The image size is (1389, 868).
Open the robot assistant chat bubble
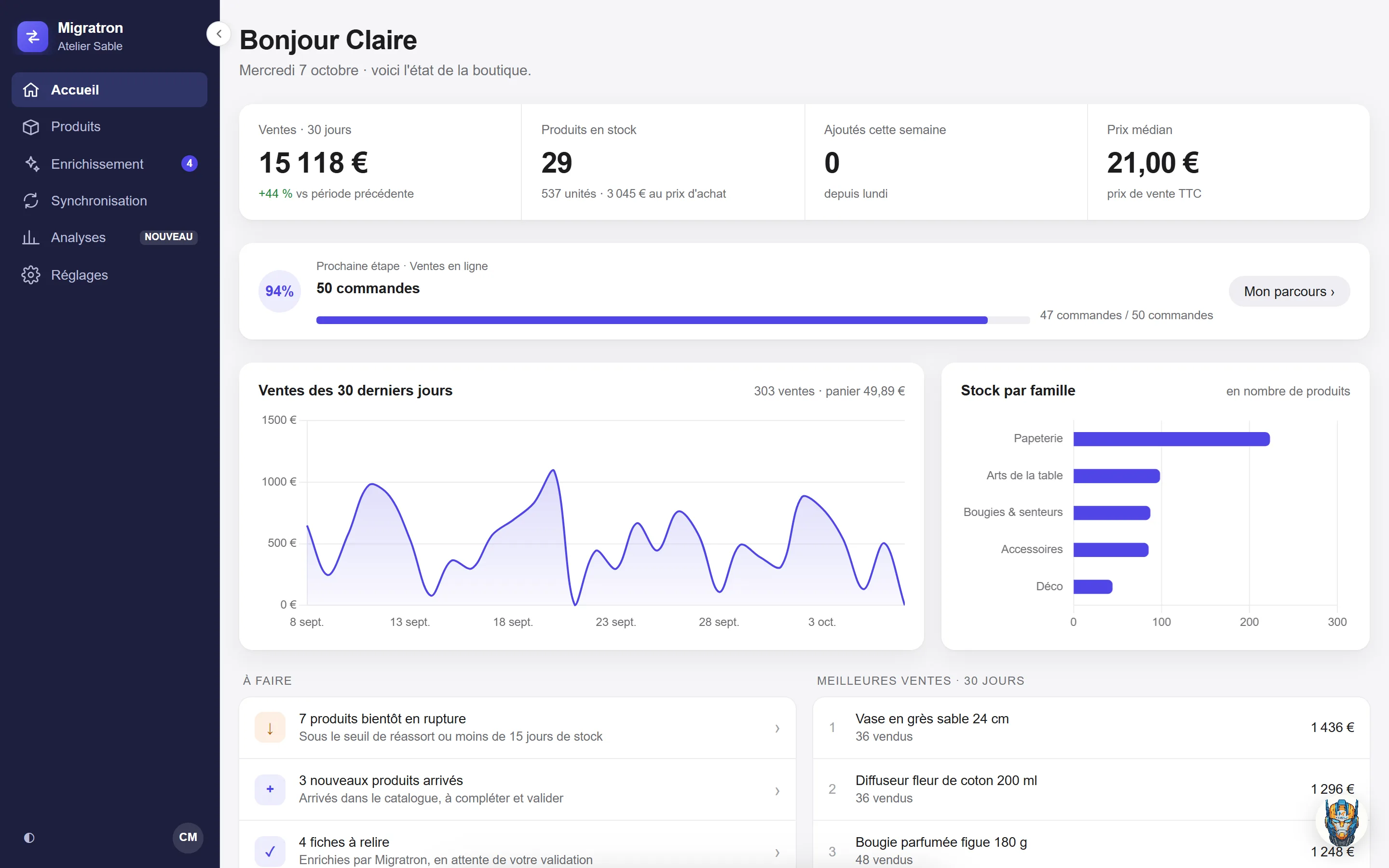click(x=1342, y=821)
